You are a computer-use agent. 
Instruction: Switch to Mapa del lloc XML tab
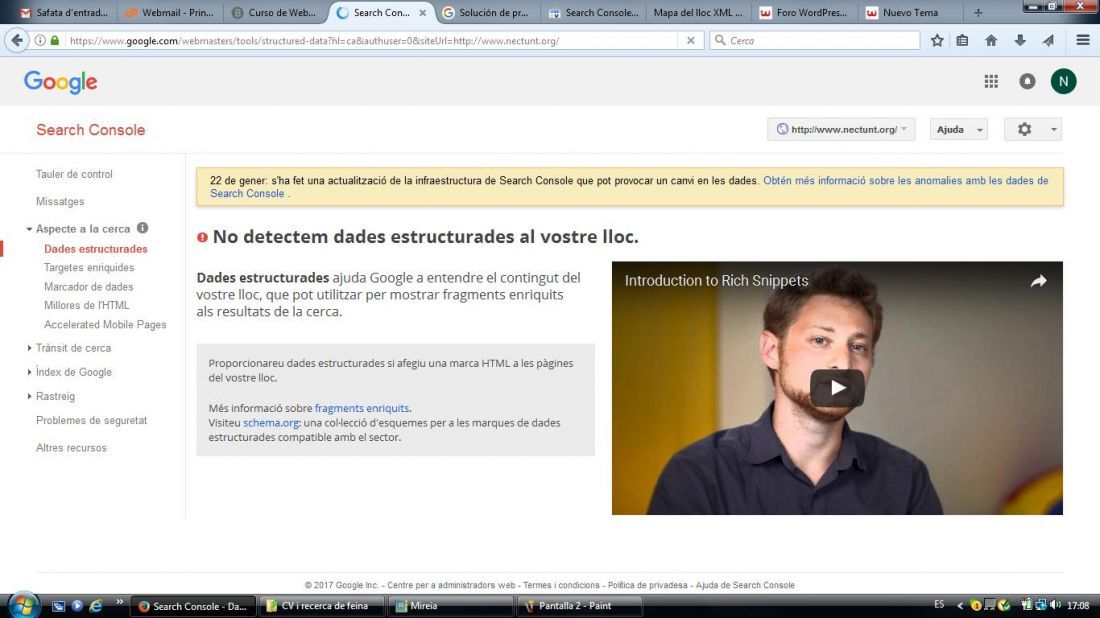(x=698, y=13)
